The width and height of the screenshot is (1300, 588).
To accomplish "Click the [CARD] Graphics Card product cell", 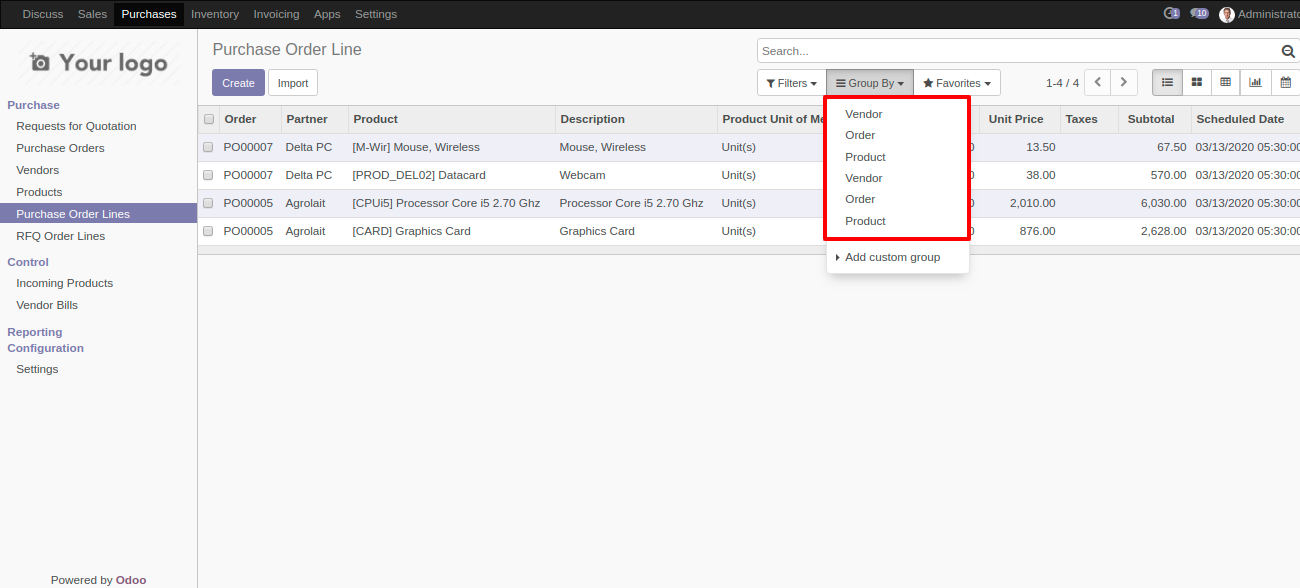I will pyautogui.click(x=452, y=231).
